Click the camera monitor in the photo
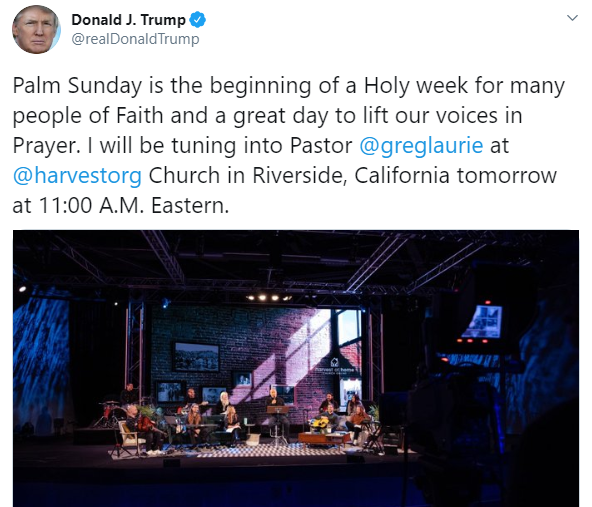592x507 pixels. click(482, 321)
